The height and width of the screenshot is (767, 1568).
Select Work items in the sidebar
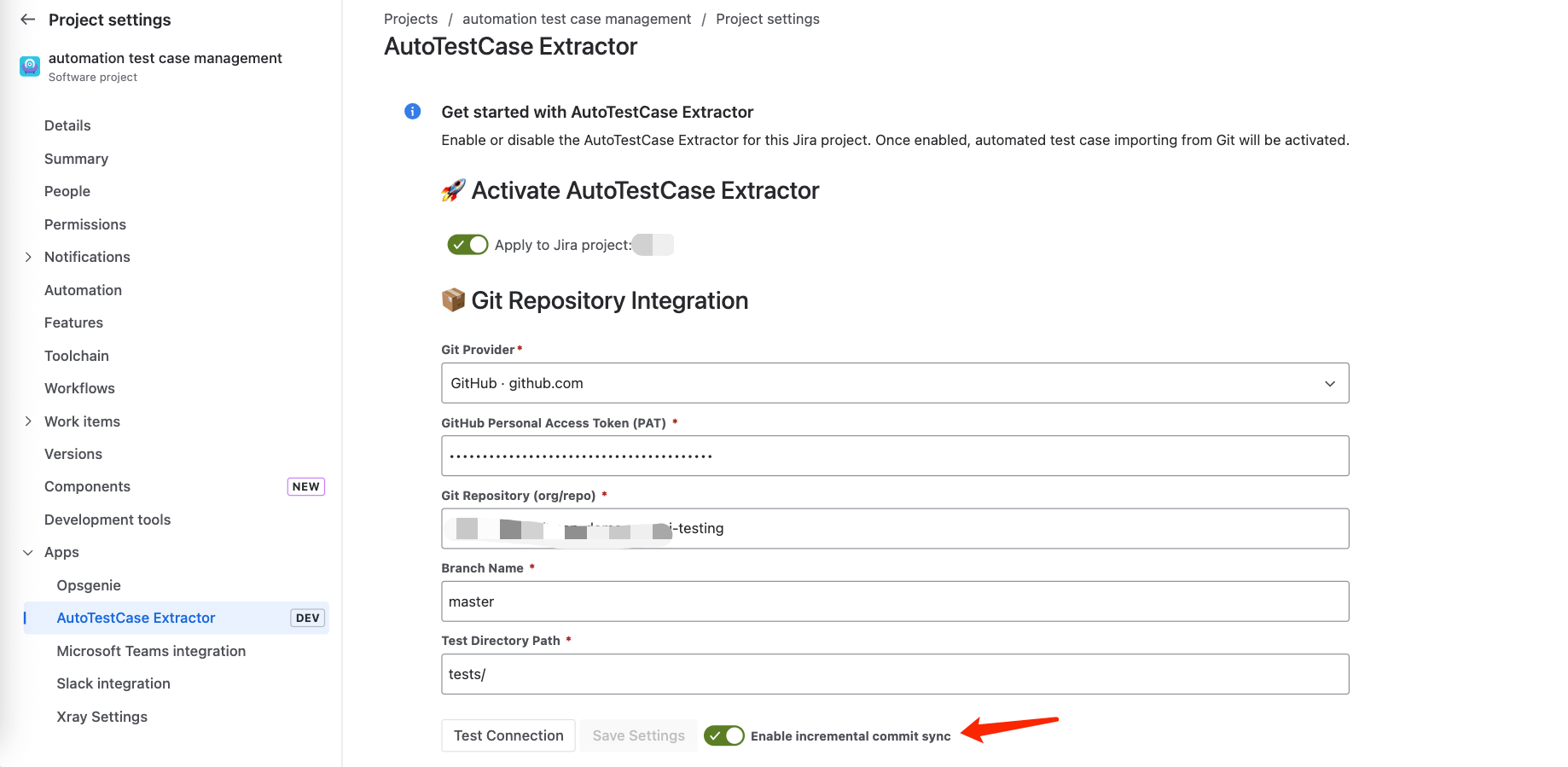82,421
